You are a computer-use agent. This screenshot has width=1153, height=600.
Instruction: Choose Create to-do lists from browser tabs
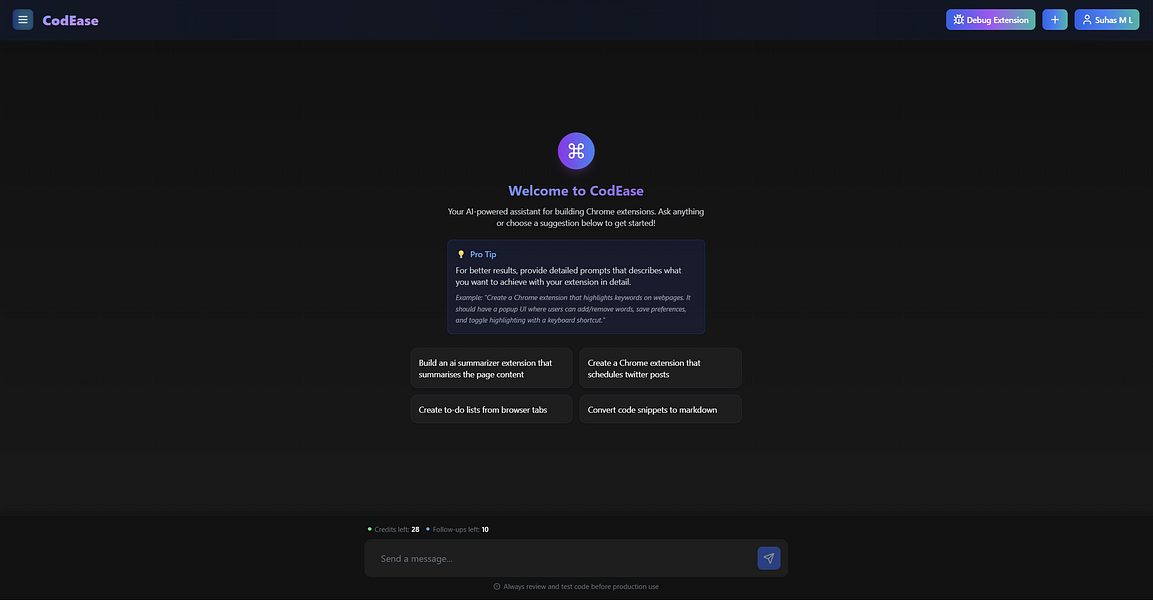(x=491, y=410)
